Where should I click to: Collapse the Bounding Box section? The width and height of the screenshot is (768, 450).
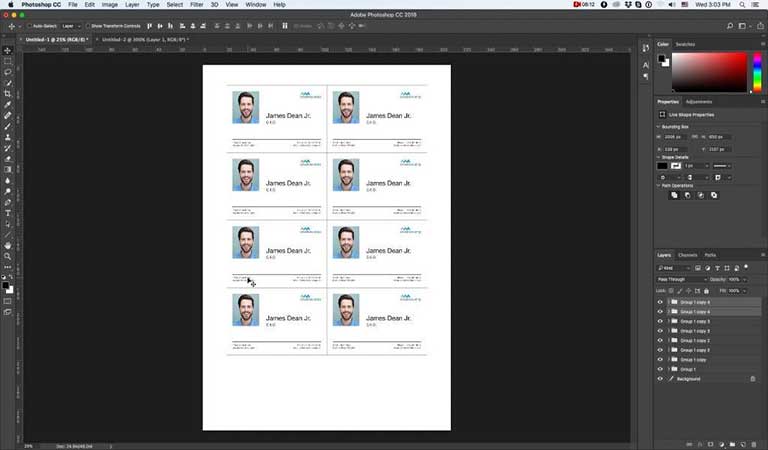659,126
